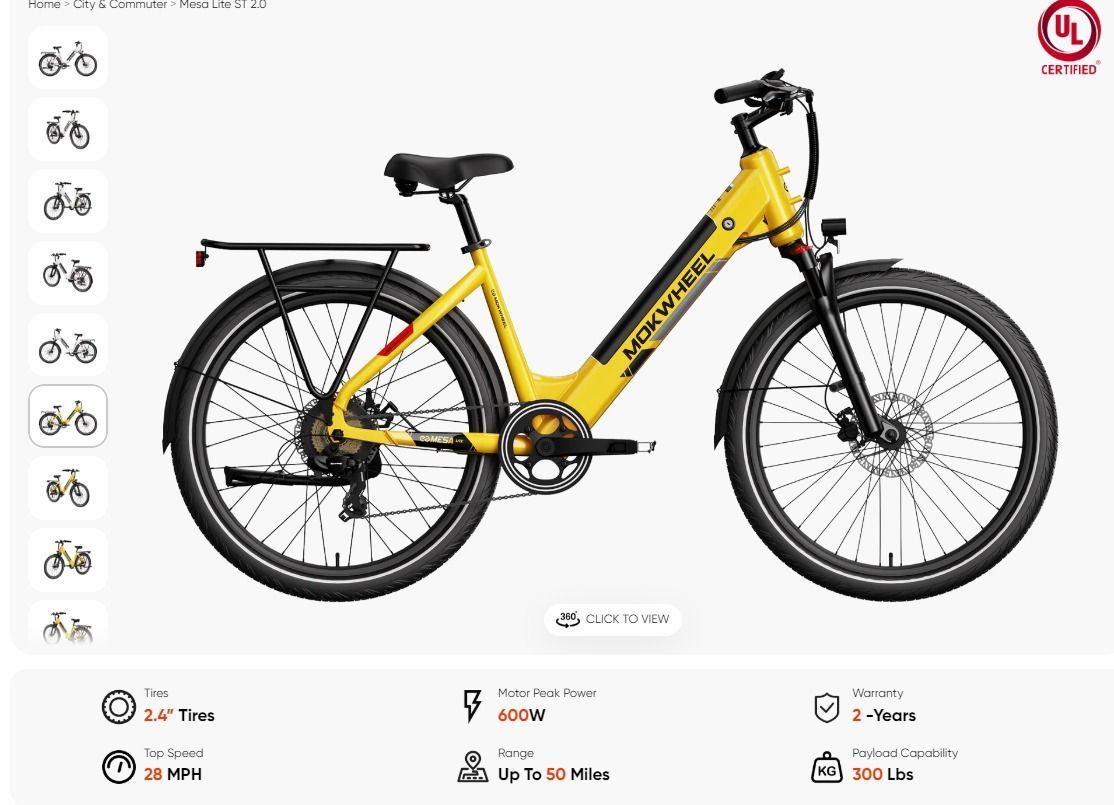Select the second thumbnail of angled white bike
The height and width of the screenshot is (805, 1114).
click(x=67, y=129)
